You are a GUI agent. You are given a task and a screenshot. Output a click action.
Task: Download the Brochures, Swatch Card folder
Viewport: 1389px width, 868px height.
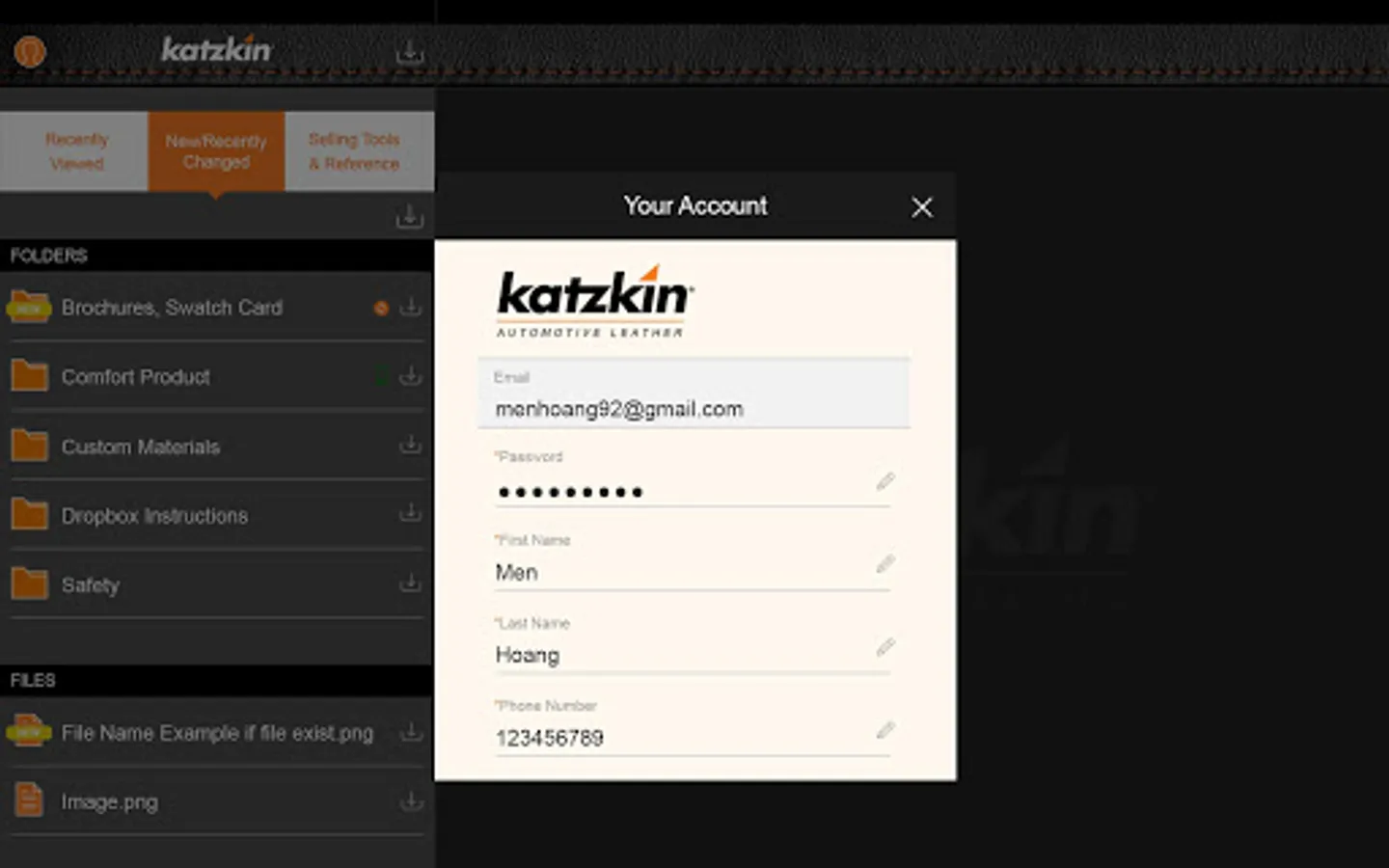(x=411, y=307)
